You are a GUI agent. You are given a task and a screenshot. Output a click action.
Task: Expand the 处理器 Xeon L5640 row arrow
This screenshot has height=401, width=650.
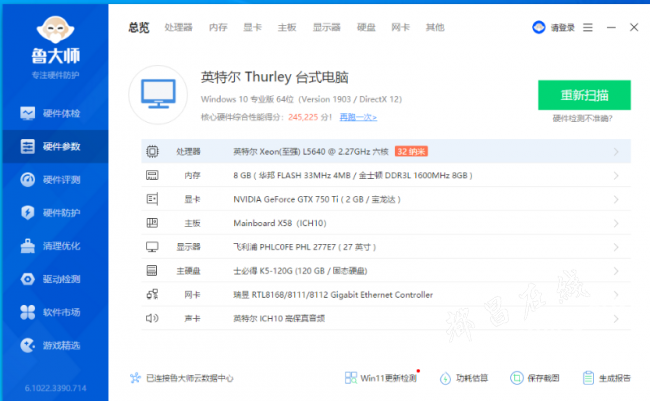pos(616,152)
